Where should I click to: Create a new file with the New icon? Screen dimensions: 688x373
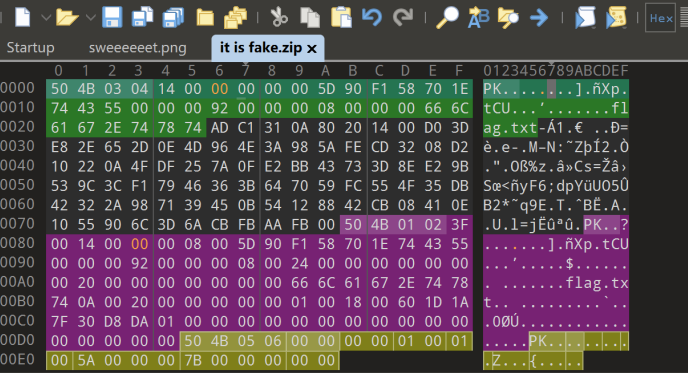(23, 18)
